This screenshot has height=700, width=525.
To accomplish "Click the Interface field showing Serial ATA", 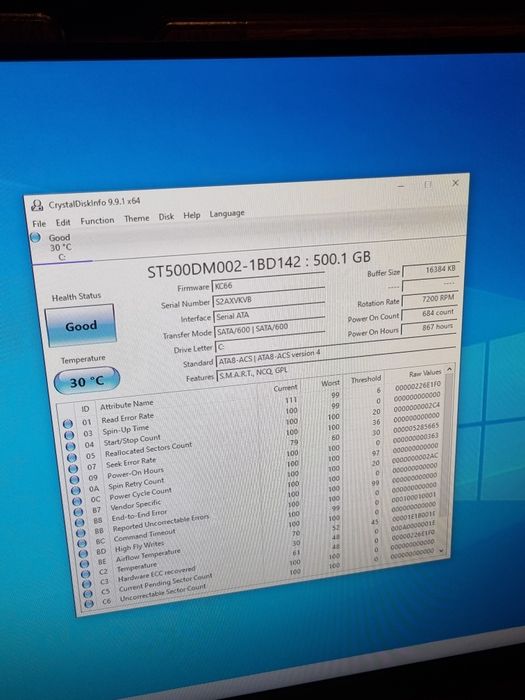I will (x=270, y=314).
